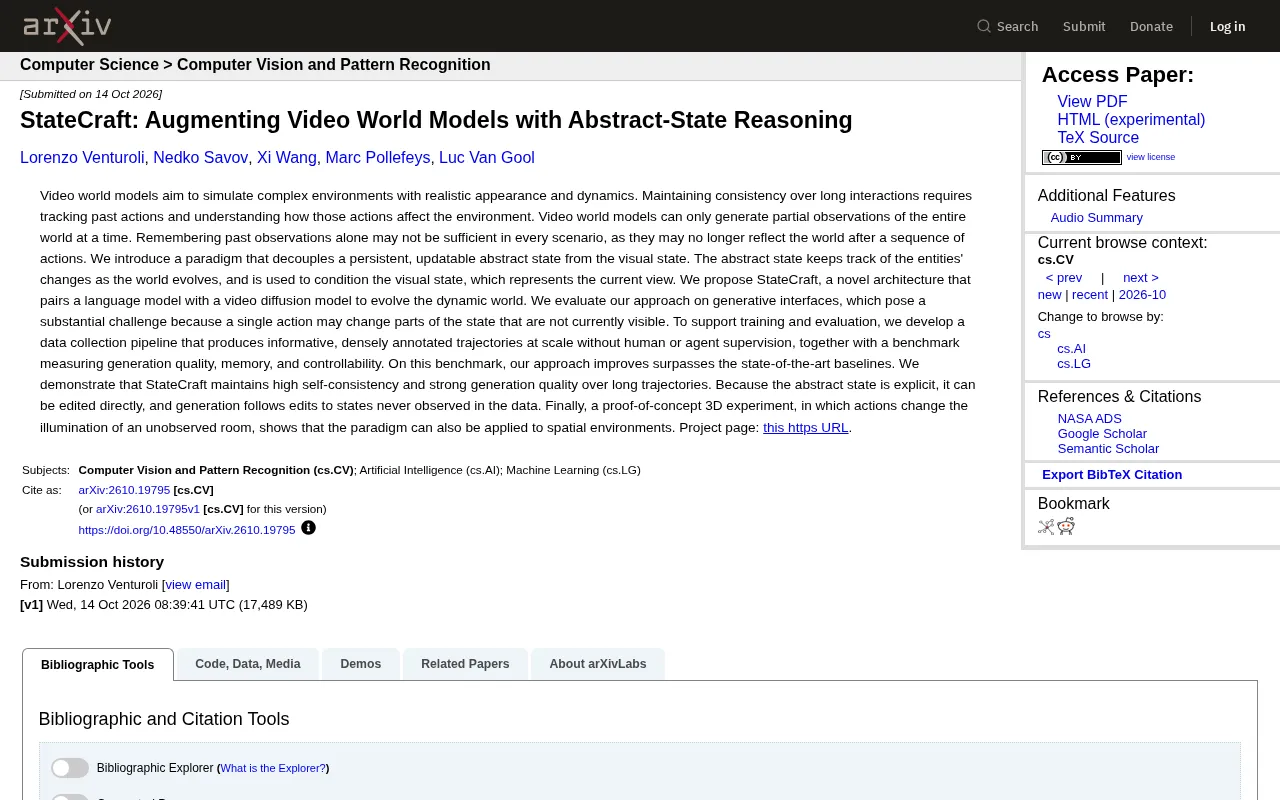Bookmark on BibSonomy icon
Screen dimensions: 1280x800
[x=1046, y=527]
